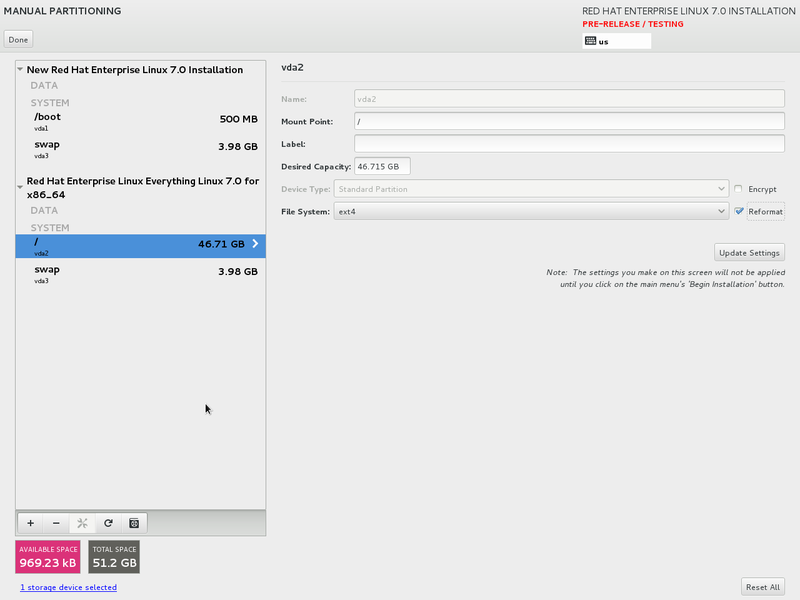Toggle the Encrypt checkbox
Image resolution: width=800 pixels, height=600 pixels.
[x=738, y=189]
